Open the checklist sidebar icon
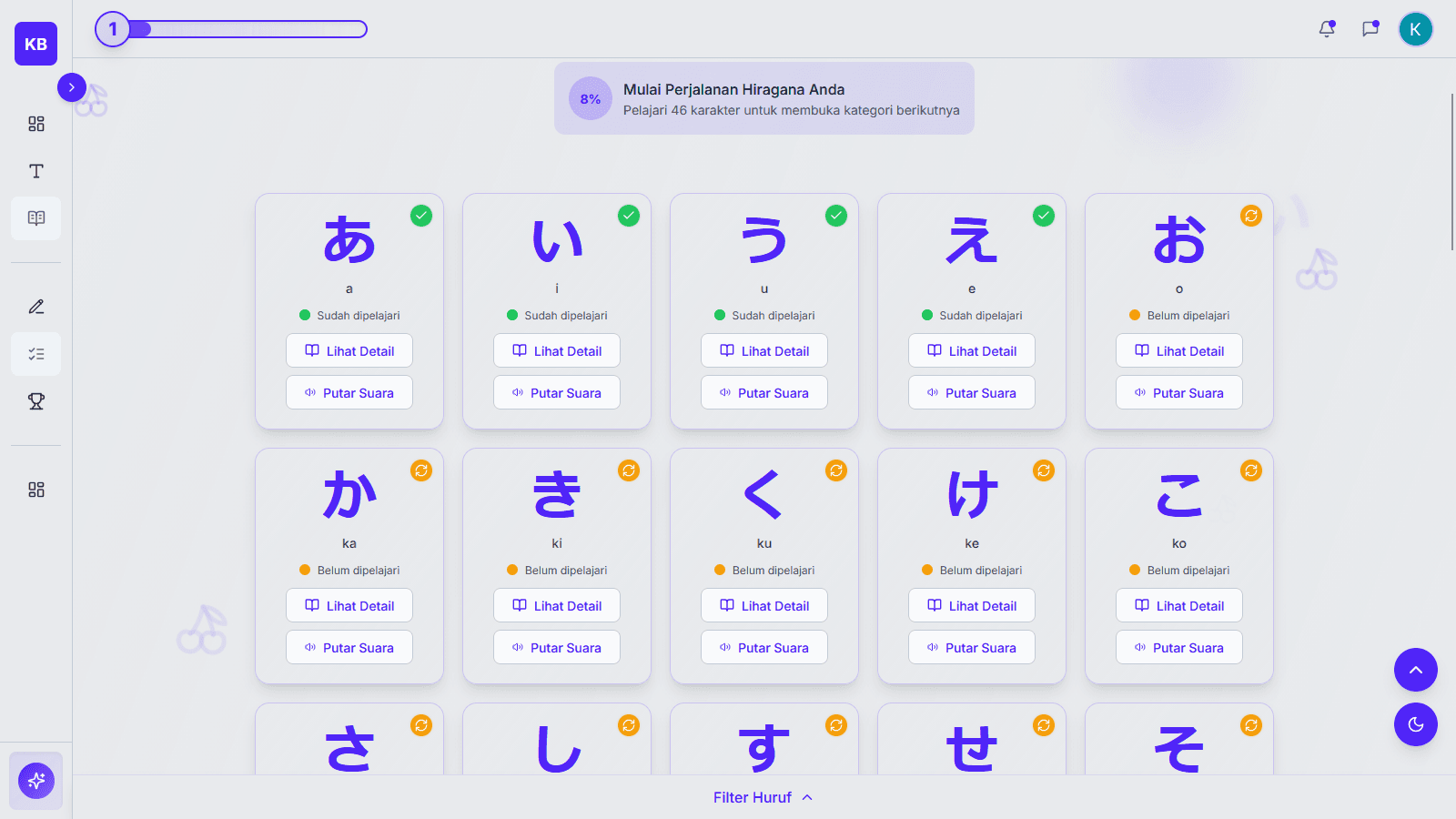1456x819 pixels. pos(36,354)
